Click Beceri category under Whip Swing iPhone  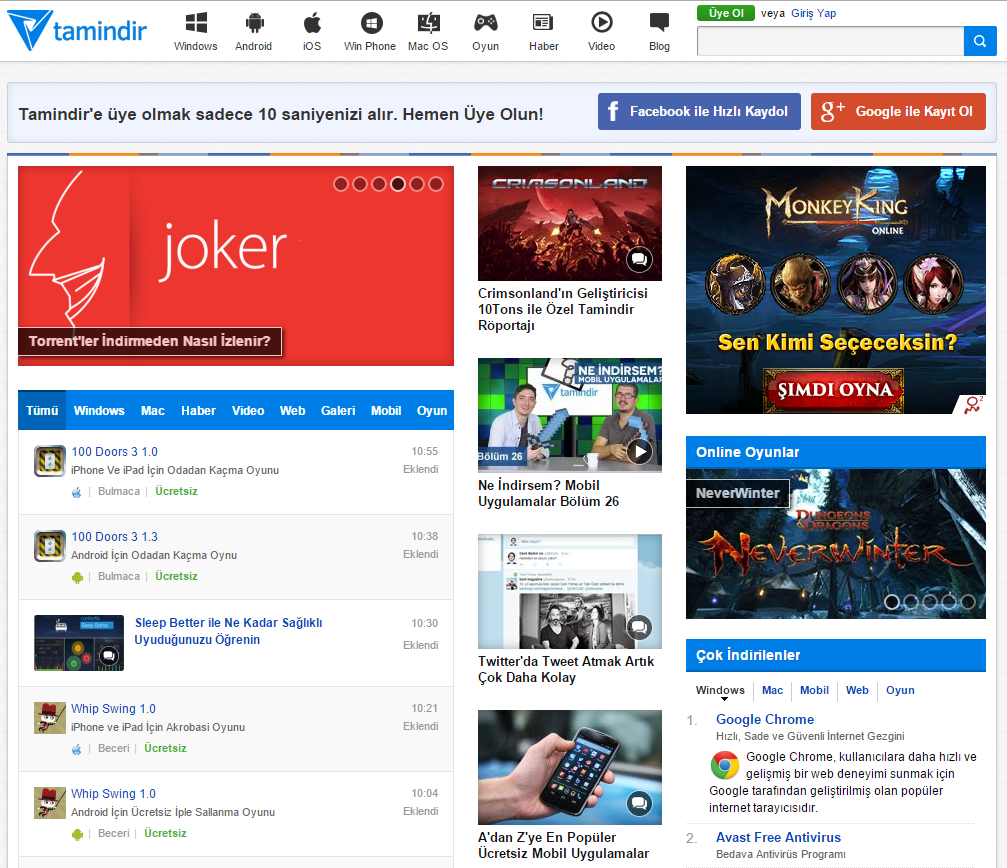[114, 748]
